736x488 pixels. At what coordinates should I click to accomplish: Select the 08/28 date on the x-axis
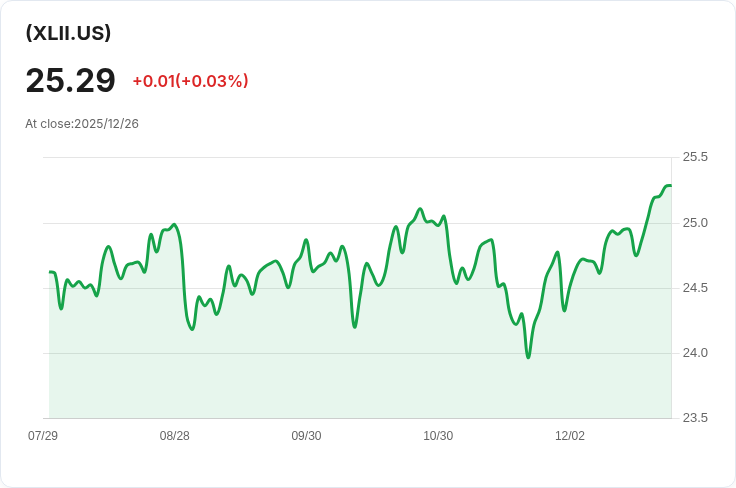[175, 436]
